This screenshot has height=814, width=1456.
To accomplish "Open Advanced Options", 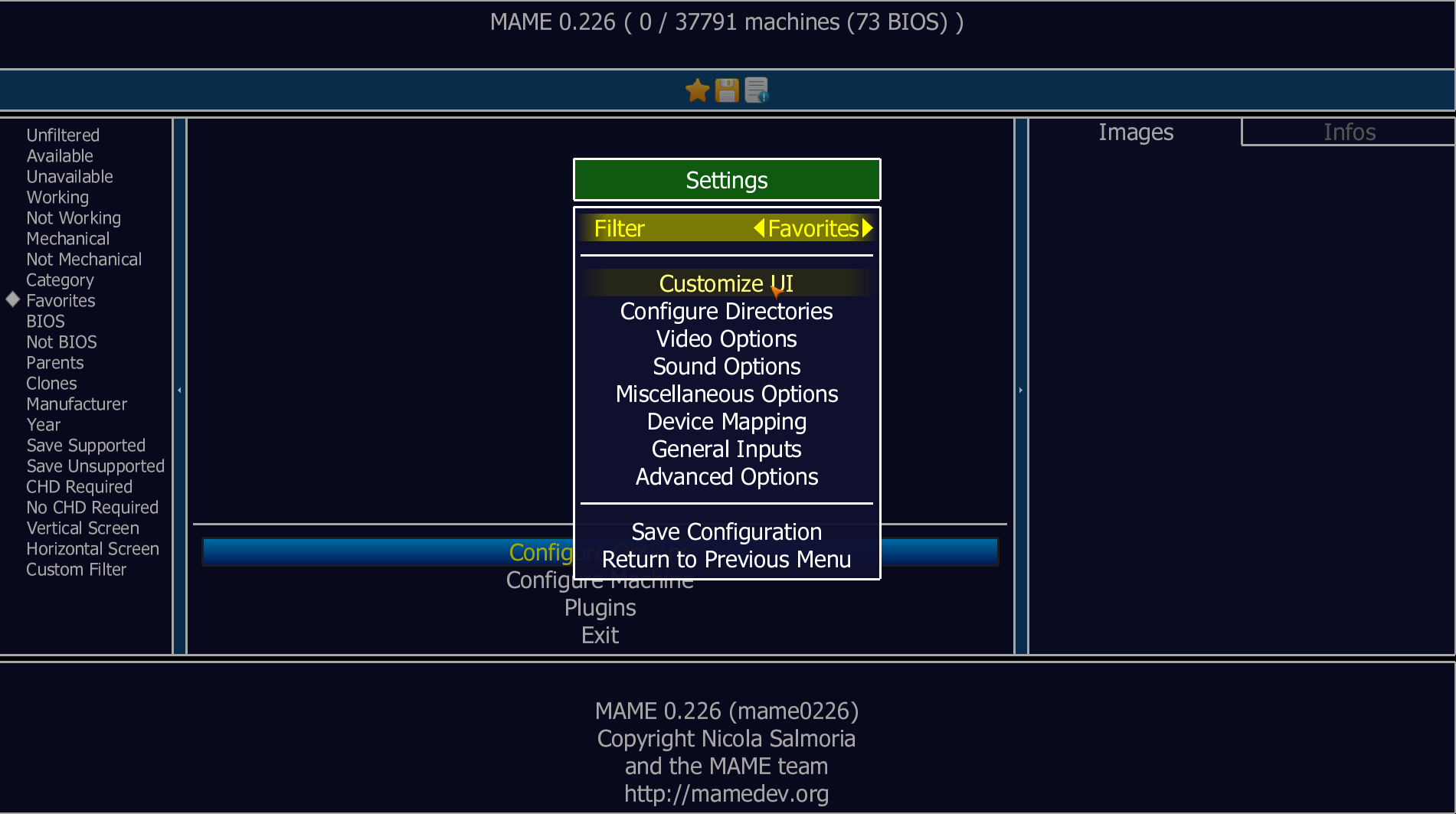I will (727, 476).
